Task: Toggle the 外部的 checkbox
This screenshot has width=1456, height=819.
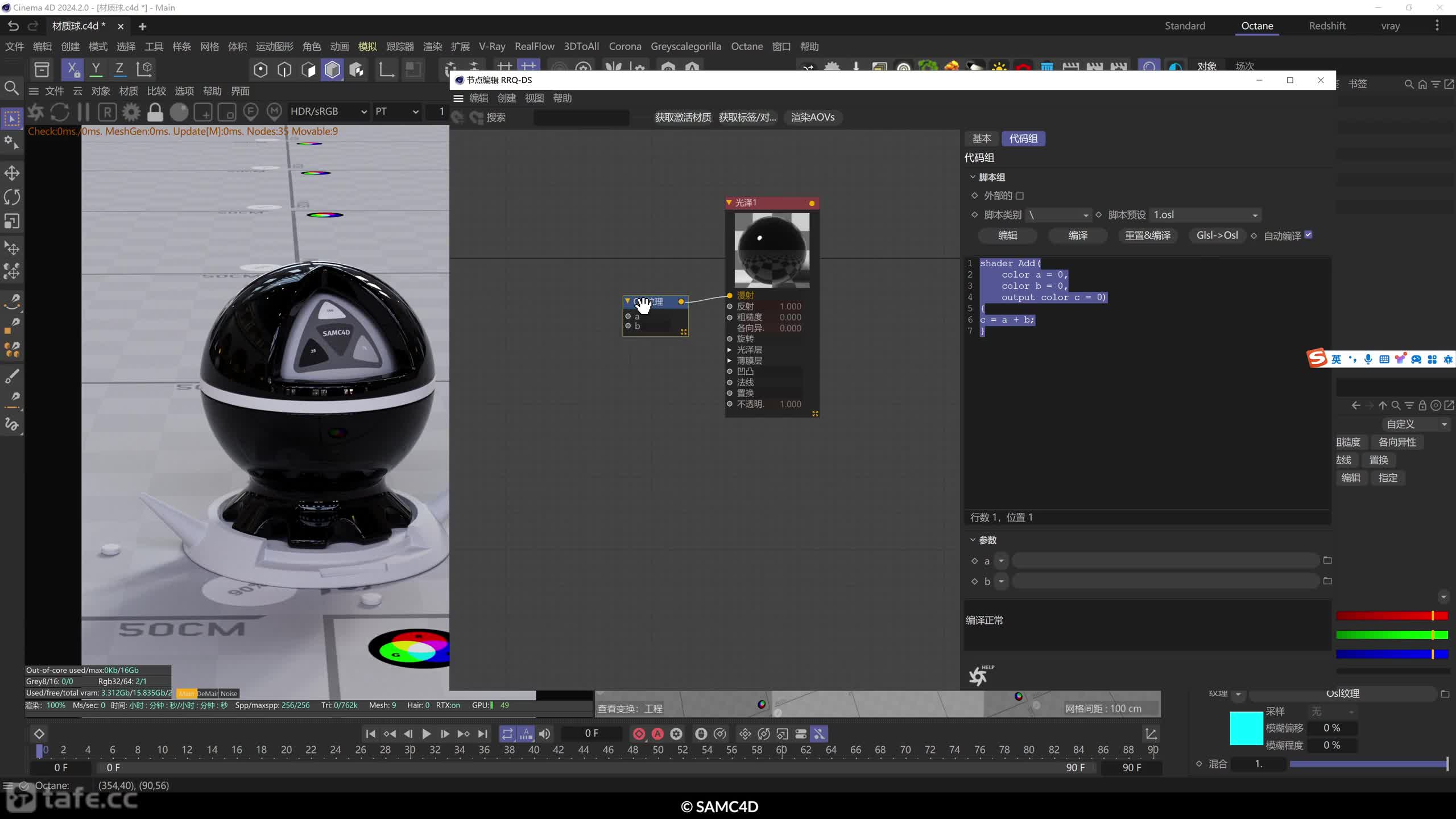Action: click(x=1020, y=196)
